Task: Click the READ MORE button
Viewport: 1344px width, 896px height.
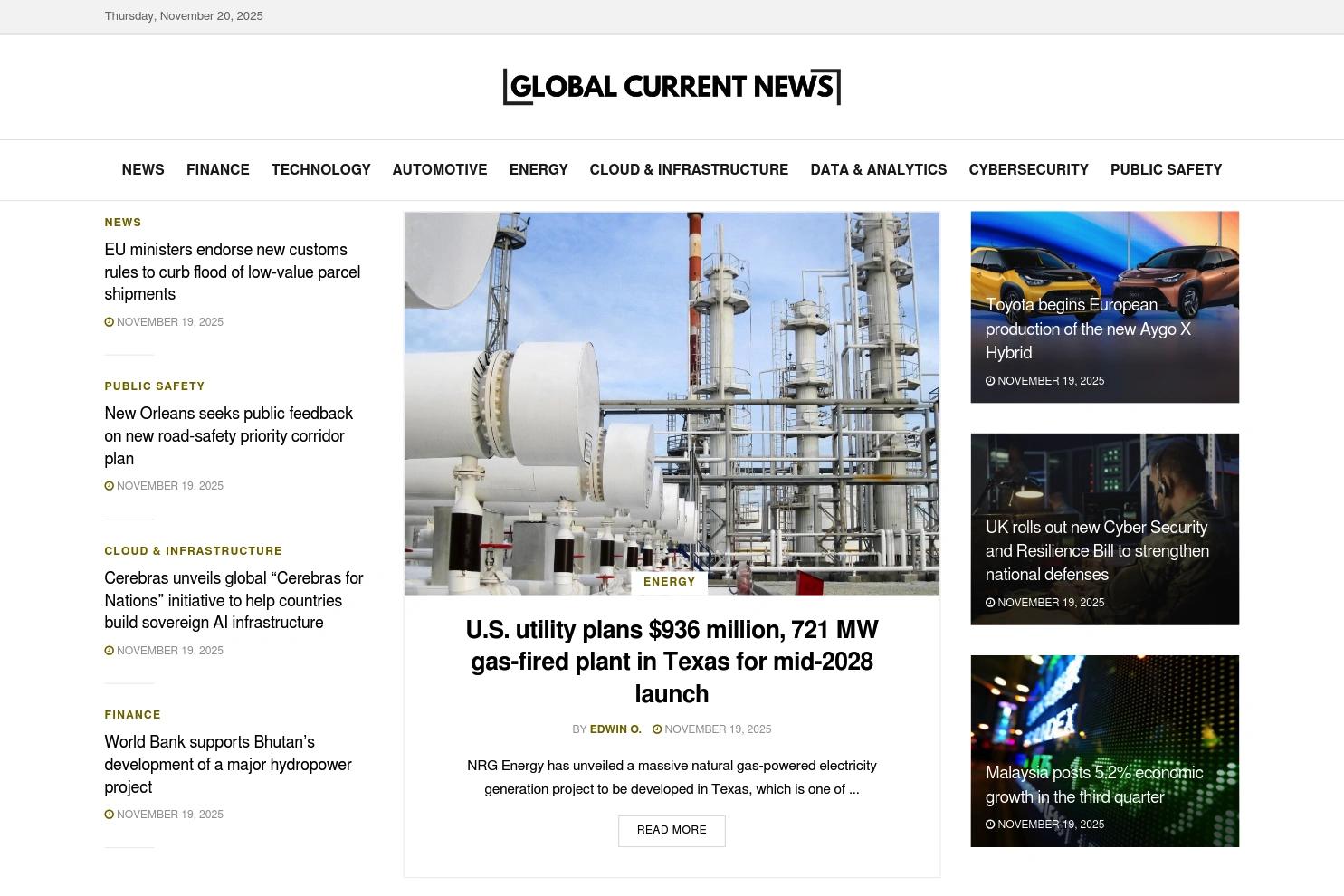Action: (x=672, y=831)
